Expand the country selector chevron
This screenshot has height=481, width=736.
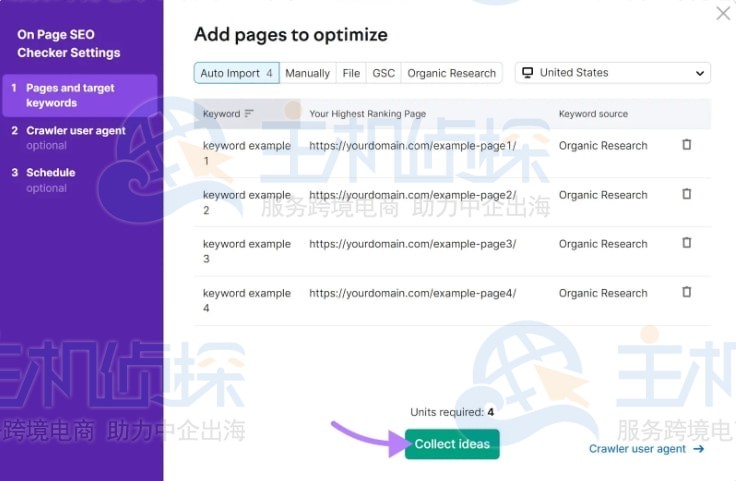pyautogui.click(x=699, y=73)
